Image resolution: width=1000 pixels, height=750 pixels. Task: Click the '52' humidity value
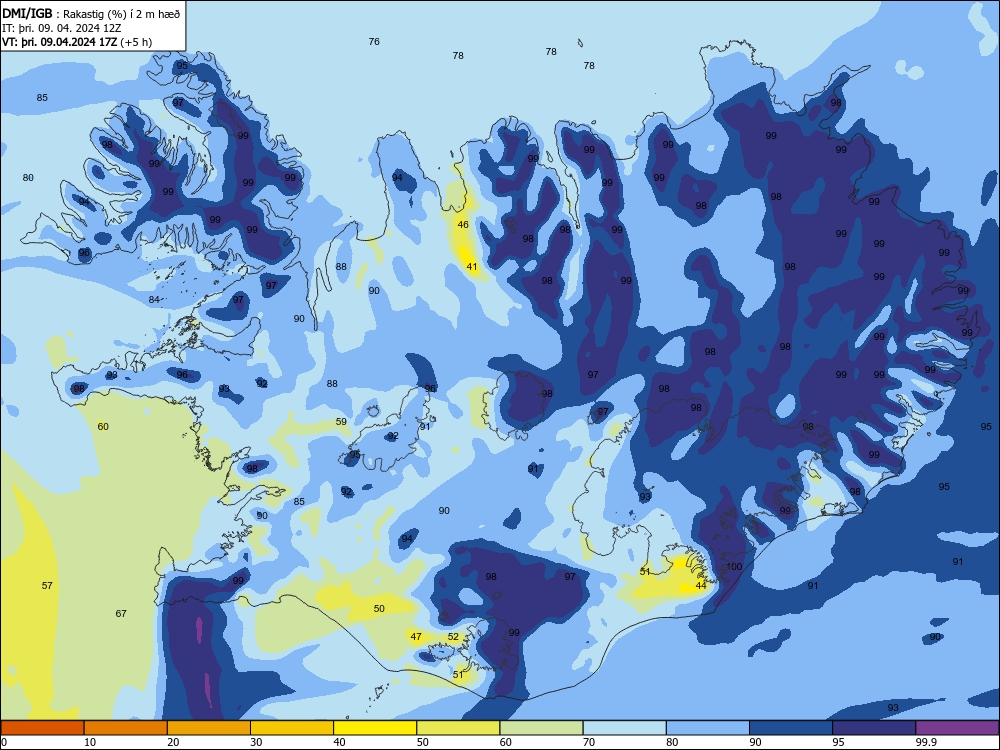[453, 636]
